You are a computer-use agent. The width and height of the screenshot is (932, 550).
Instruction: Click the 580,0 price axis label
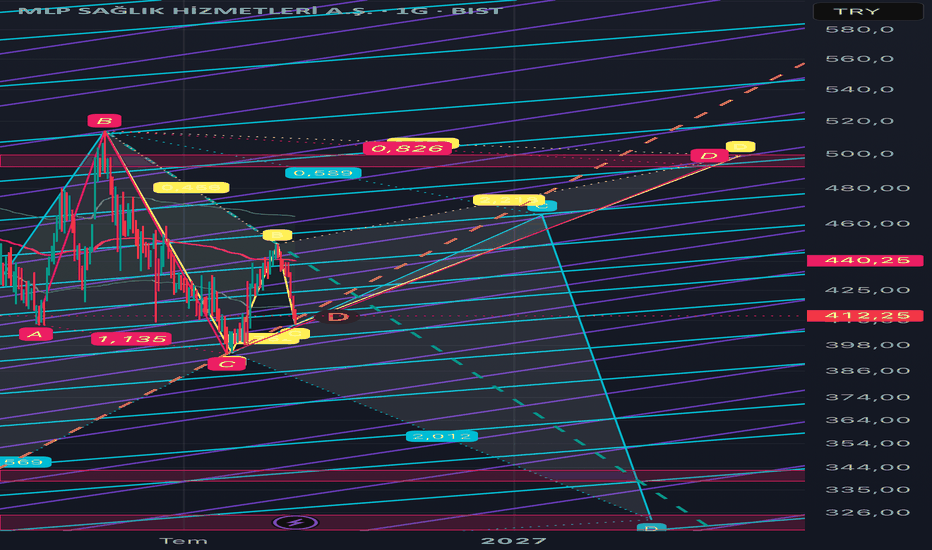coord(859,30)
